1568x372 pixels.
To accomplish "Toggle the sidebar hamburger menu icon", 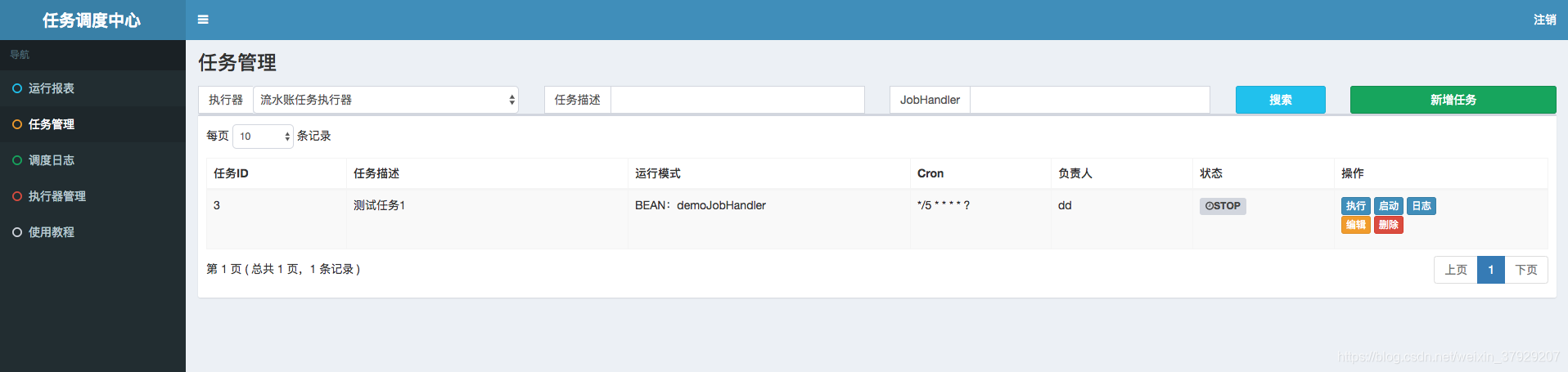I will click(x=203, y=20).
